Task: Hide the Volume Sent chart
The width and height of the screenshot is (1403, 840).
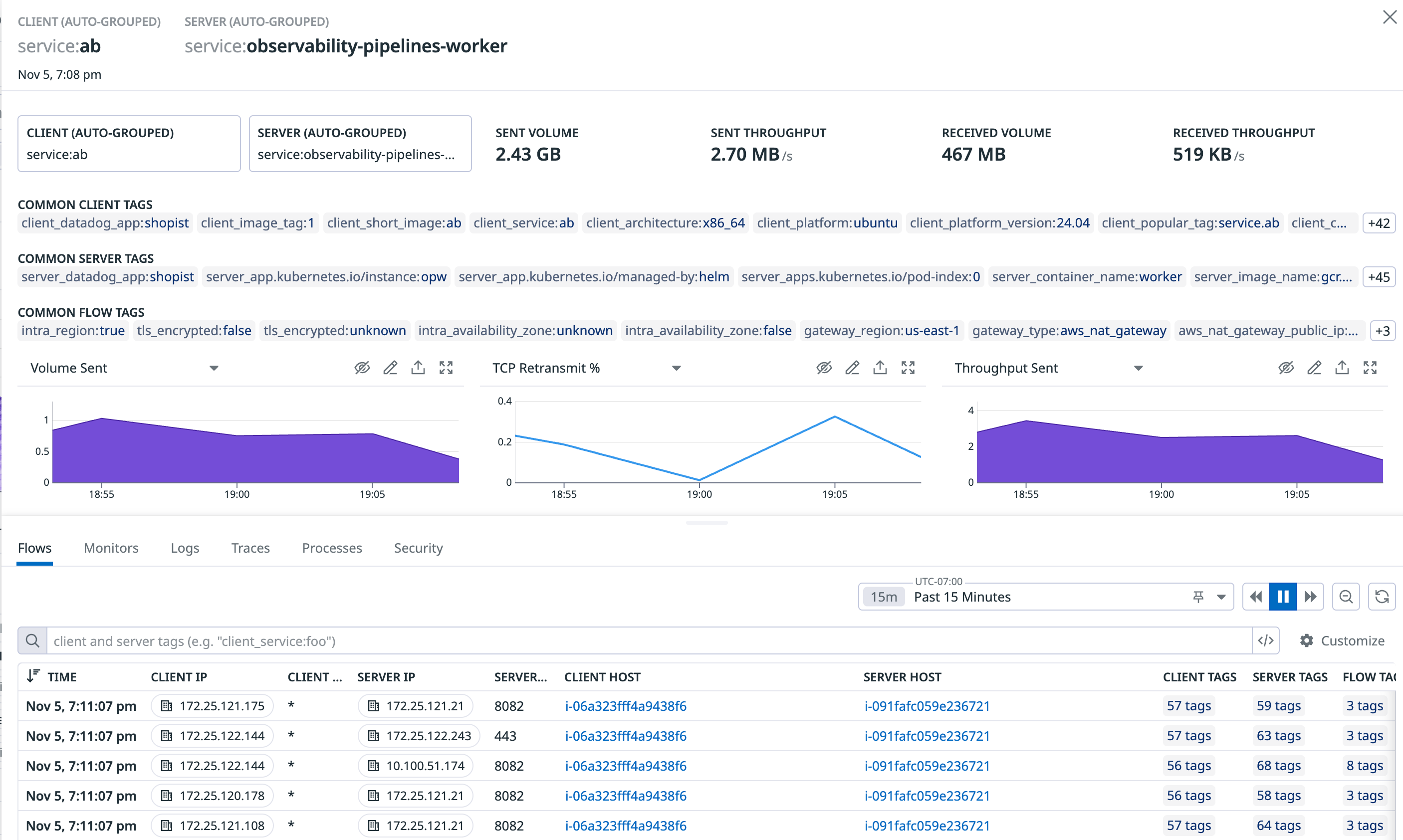Action: pyautogui.click(x=362, y=367)
